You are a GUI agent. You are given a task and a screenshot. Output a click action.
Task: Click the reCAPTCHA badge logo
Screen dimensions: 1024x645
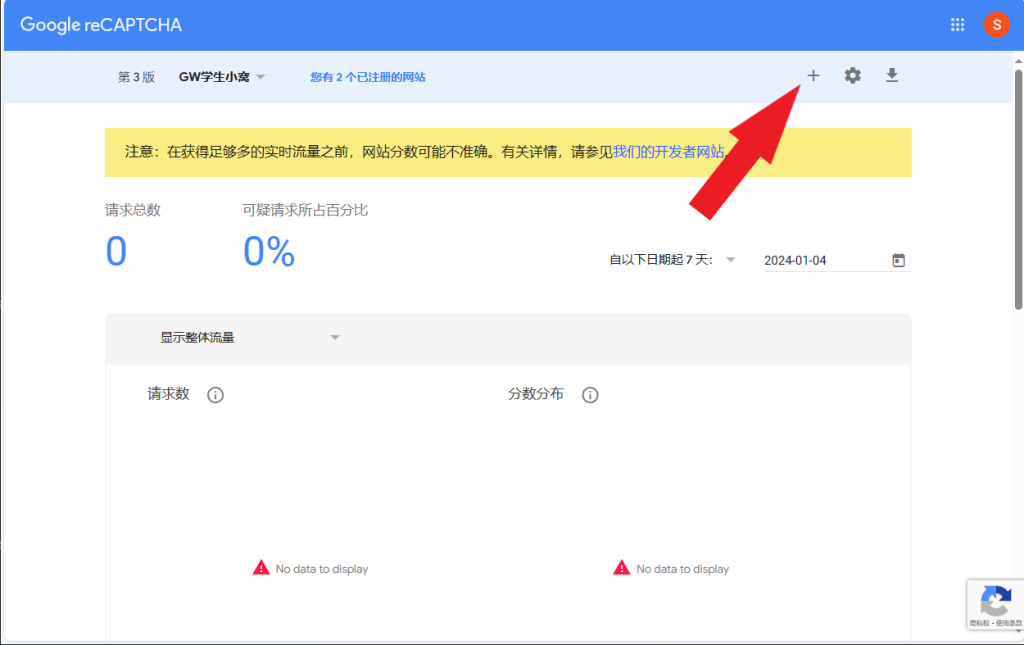coord(996,601)
